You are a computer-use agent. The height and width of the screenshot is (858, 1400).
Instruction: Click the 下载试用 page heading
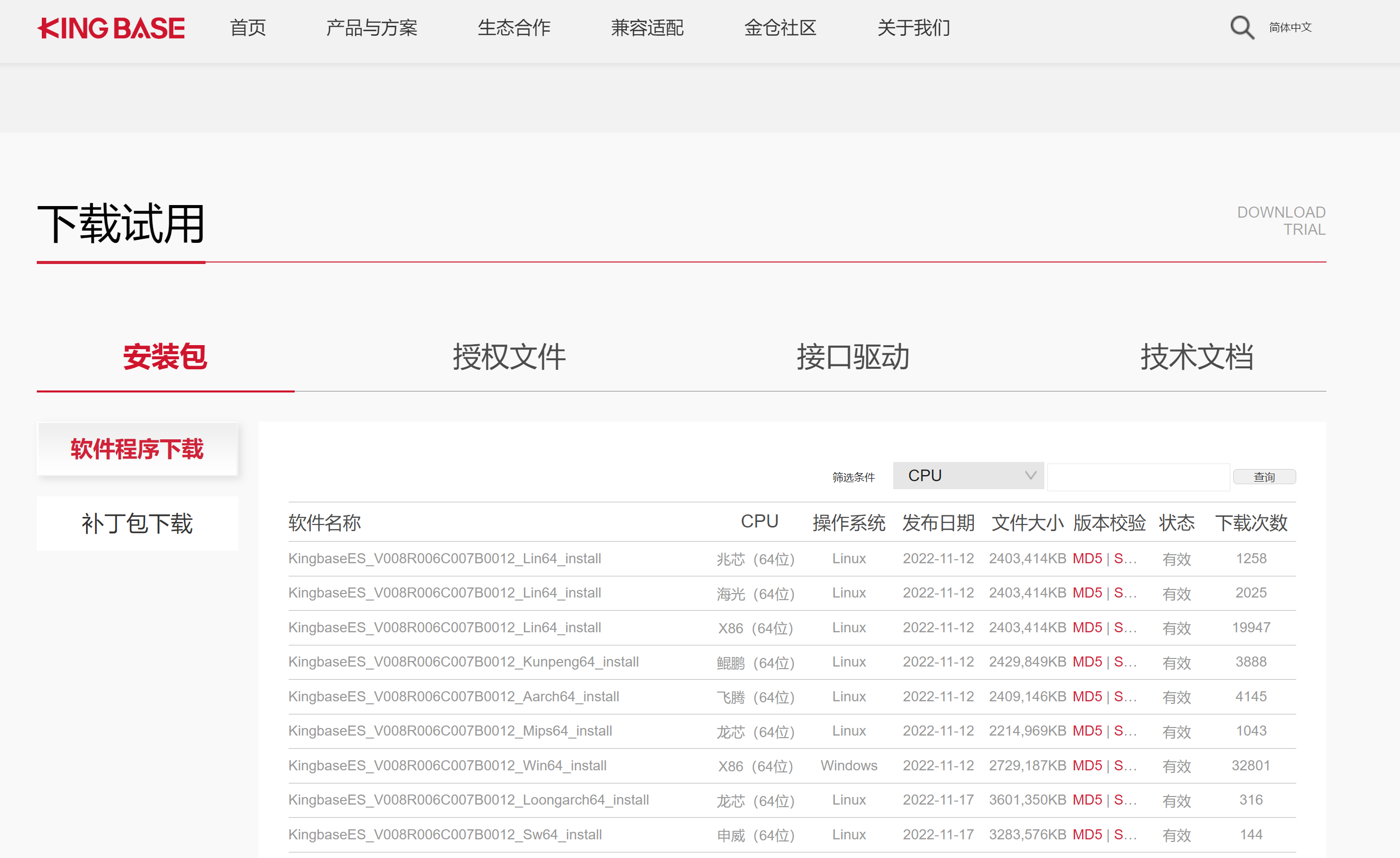coord(121,224)
